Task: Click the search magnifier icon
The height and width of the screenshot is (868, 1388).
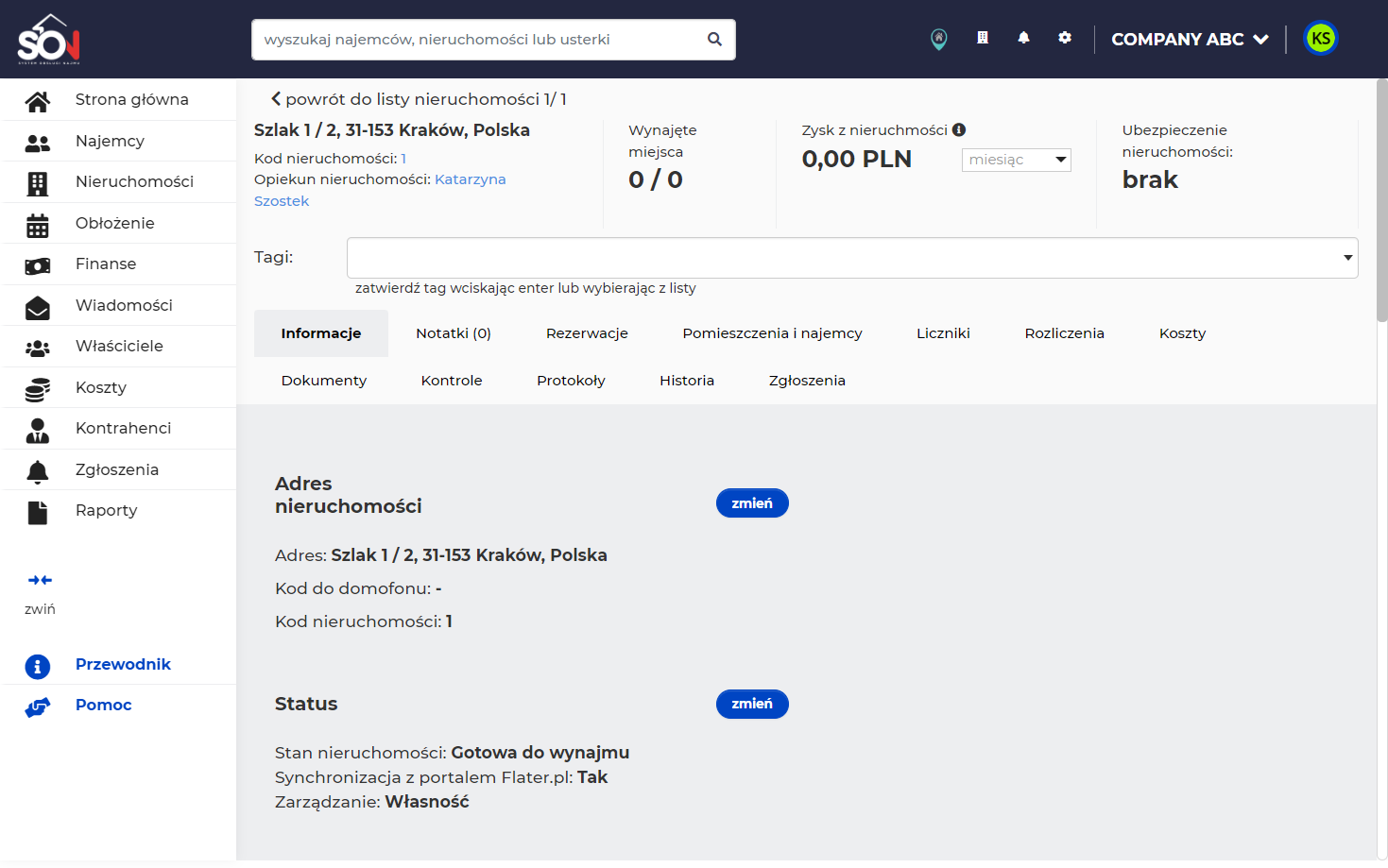Action: 714,40
